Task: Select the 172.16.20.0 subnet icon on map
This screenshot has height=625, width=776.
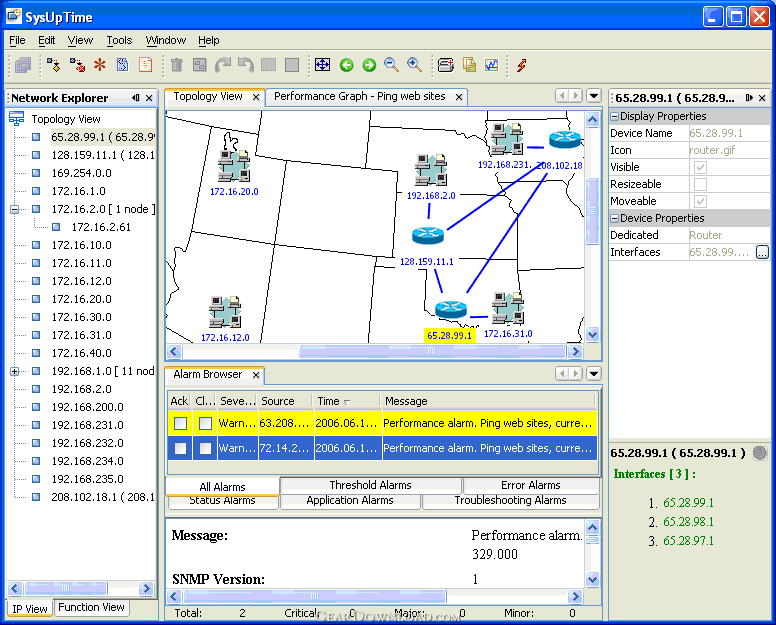Action: click(x=234, y=166)
